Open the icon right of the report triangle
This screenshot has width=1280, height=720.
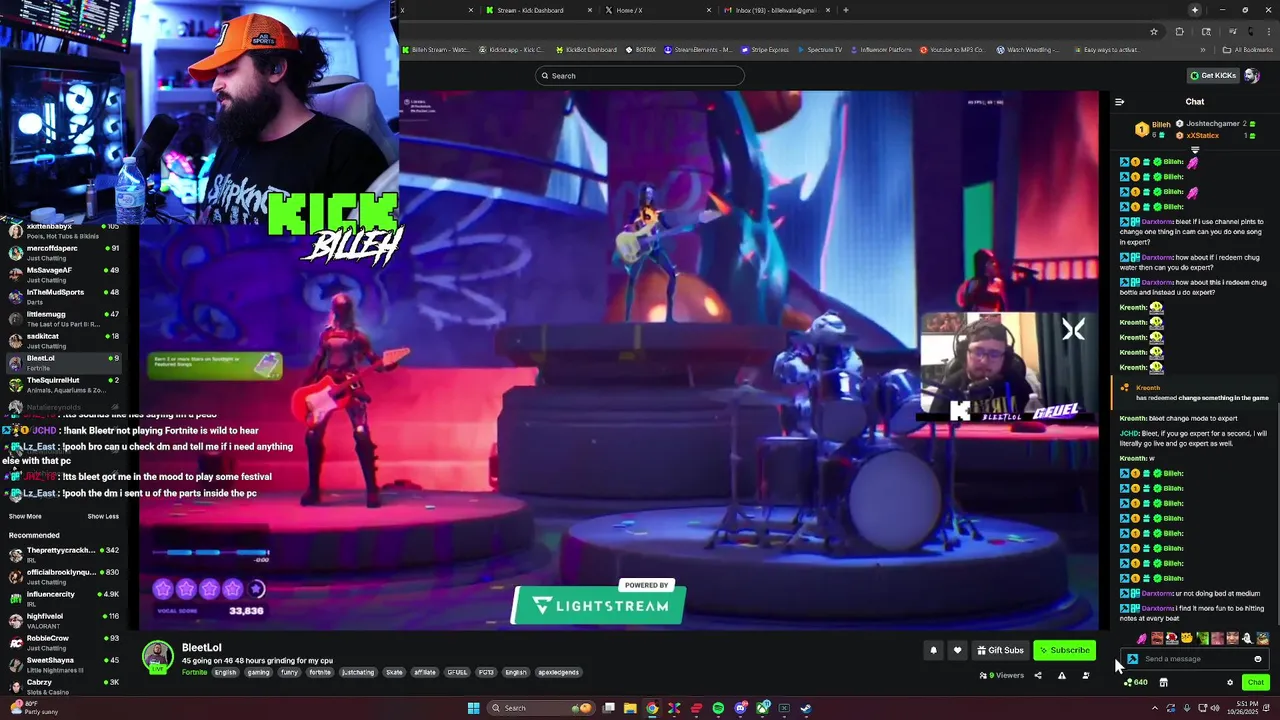coord(1086,676)
